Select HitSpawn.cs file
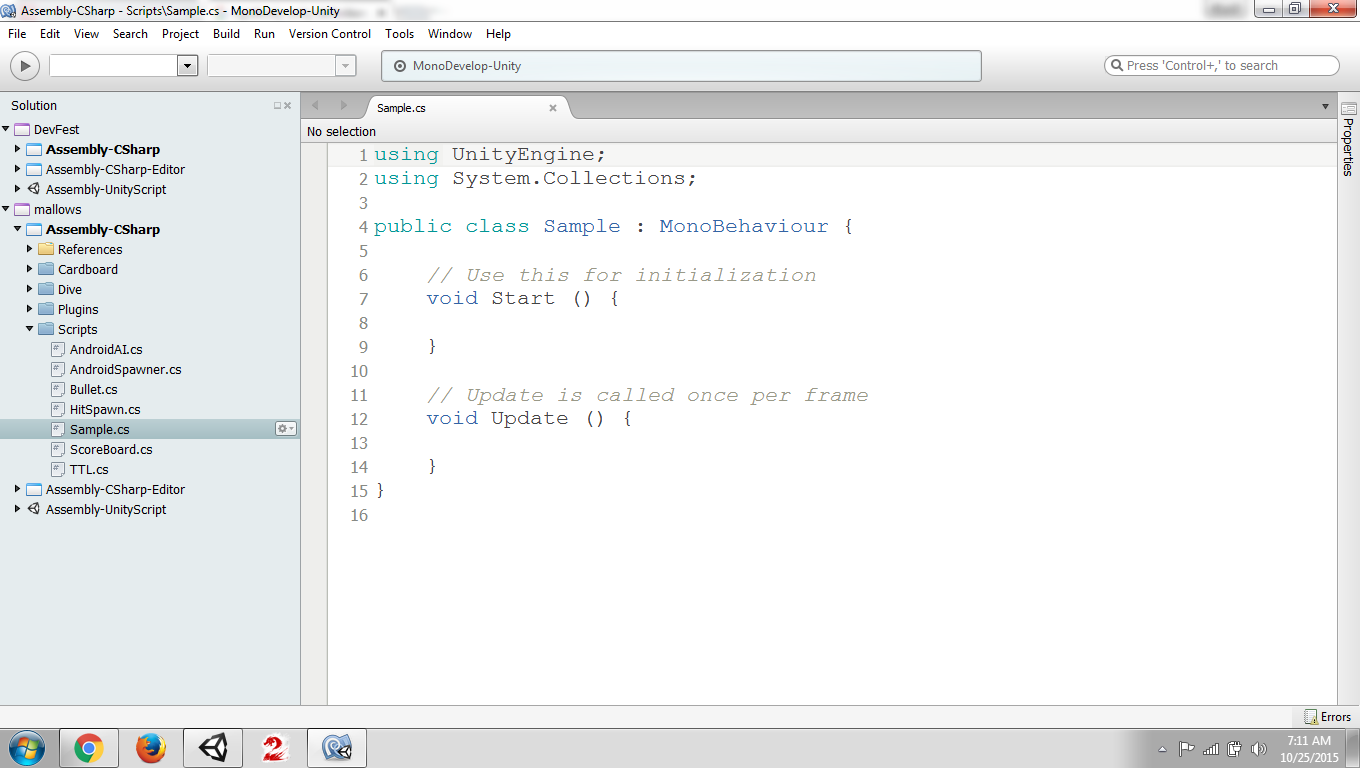1360x768 pixels. pos(105,409)
